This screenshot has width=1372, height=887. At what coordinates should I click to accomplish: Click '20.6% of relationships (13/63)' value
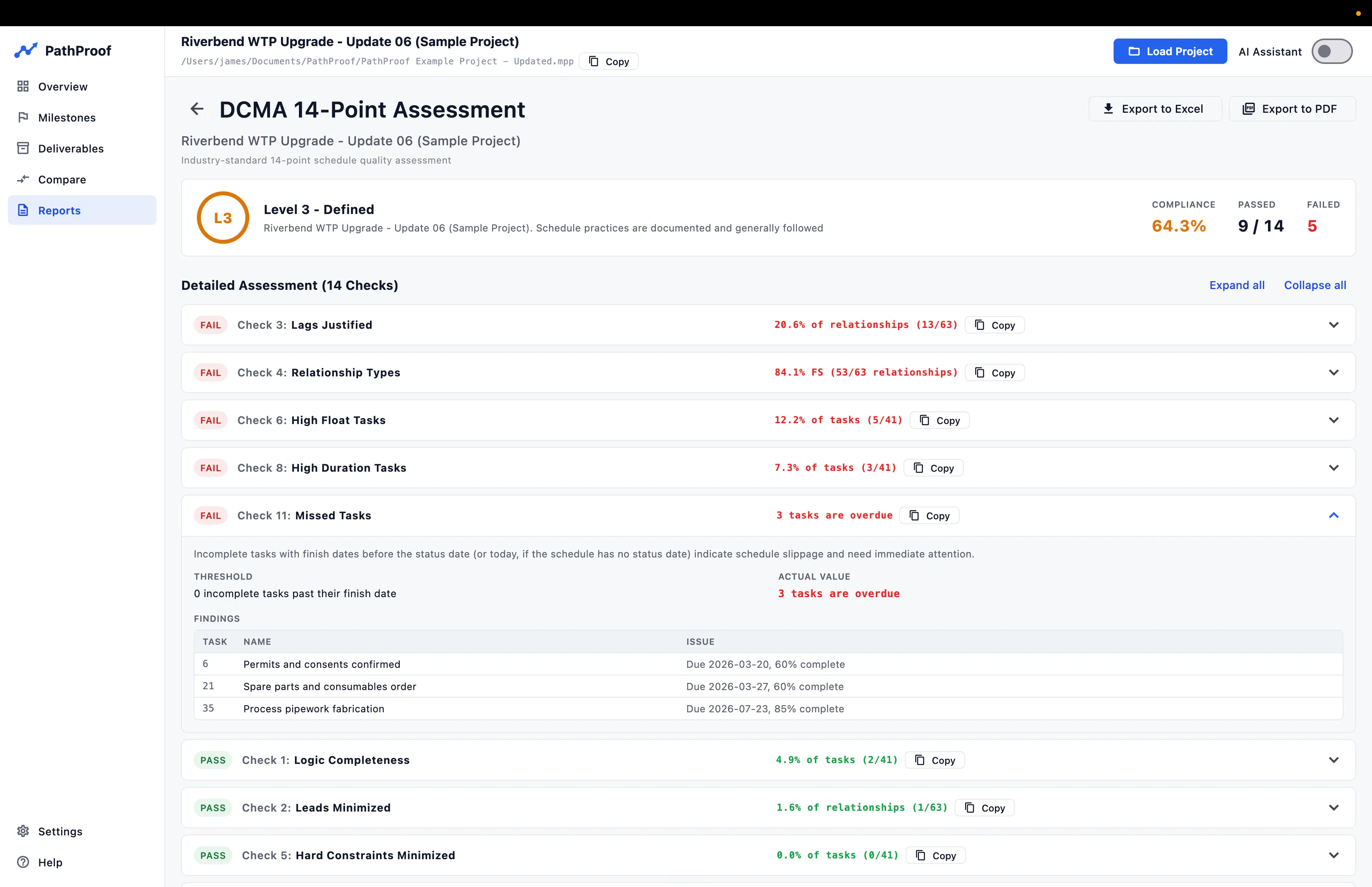(866, 325)
